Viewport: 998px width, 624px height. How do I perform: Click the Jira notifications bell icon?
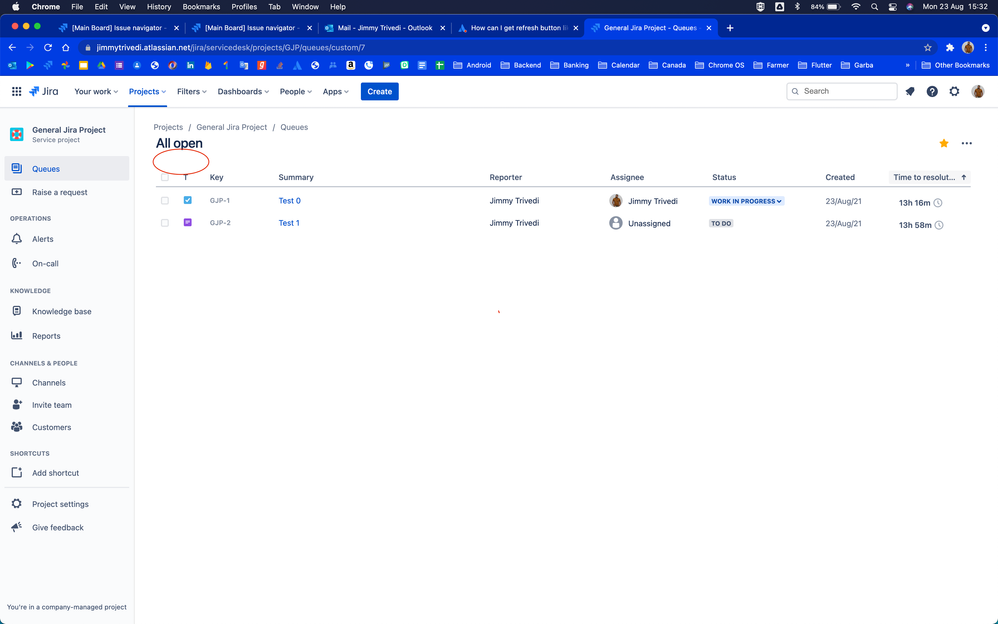coord(909,91)
